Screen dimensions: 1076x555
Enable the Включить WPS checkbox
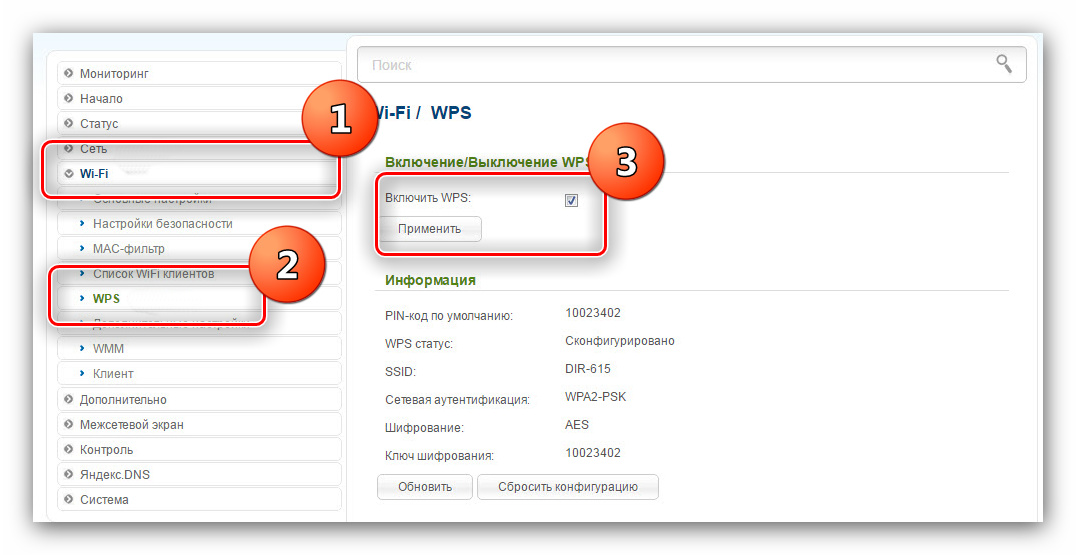(x=571, y=200)
